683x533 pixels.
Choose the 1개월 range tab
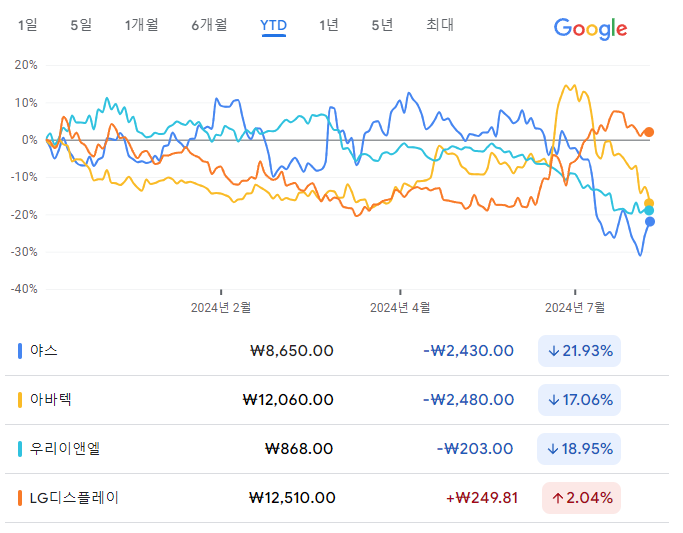coord(142,25)
